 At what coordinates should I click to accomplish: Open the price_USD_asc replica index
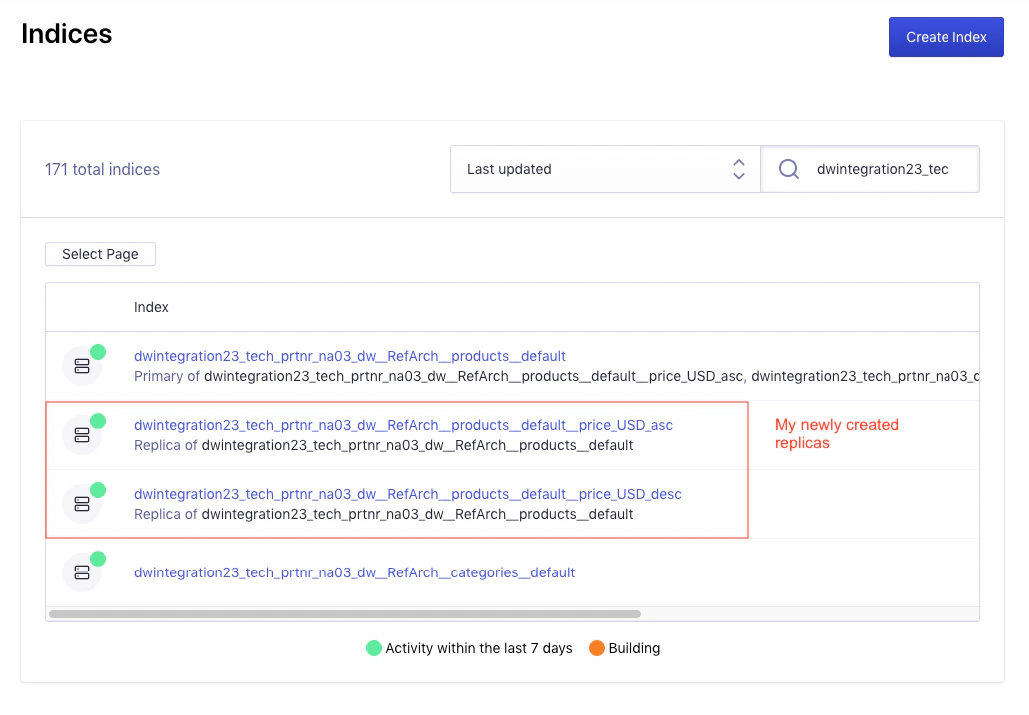[403, 425]
